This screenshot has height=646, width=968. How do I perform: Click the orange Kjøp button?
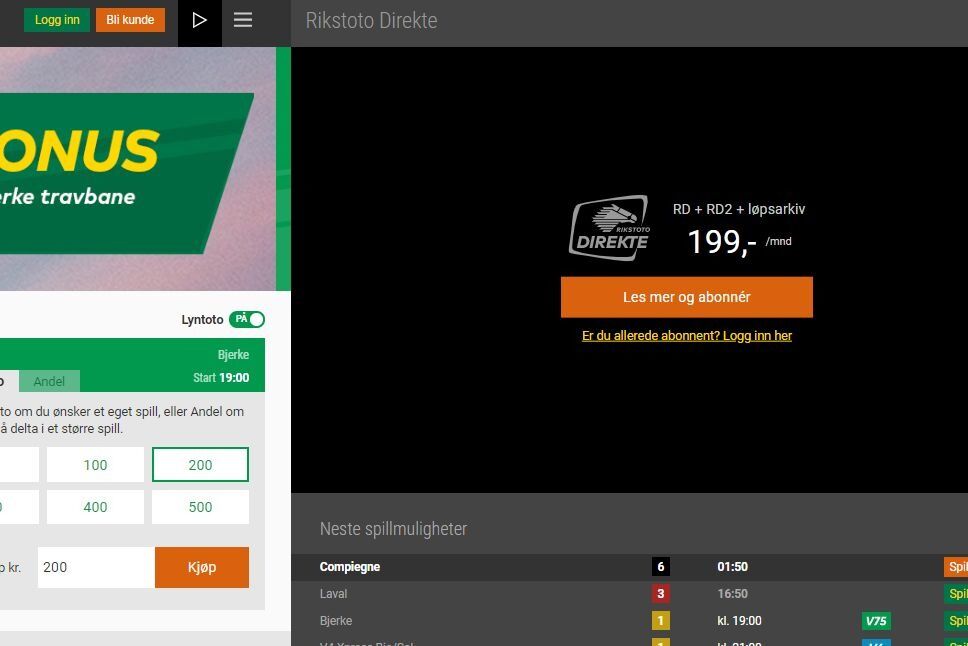tap(202, 567)
